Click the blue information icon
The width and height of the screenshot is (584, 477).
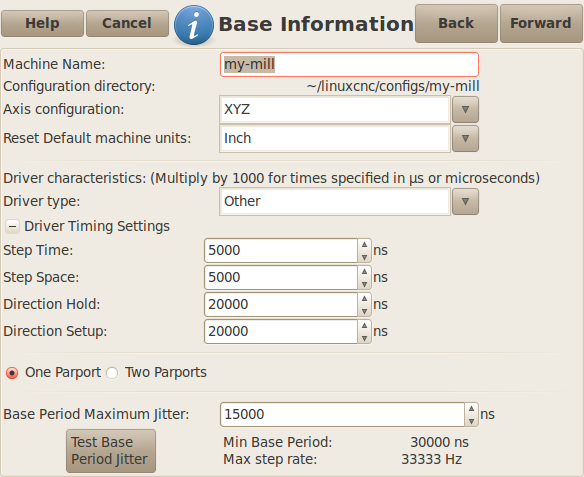(194, 25)
